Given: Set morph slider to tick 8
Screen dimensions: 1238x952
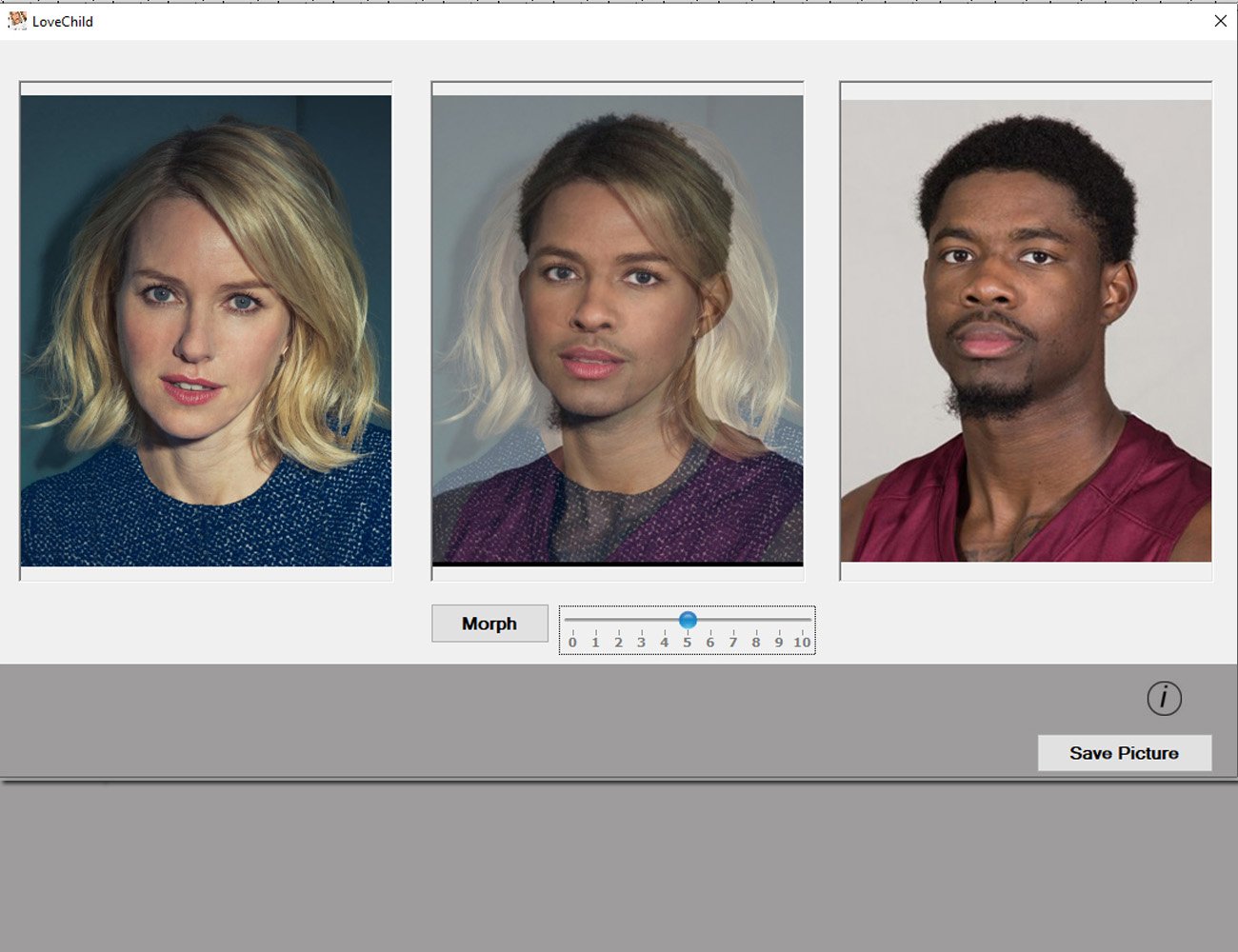Looking at the screenshot, I should (756, 621).
